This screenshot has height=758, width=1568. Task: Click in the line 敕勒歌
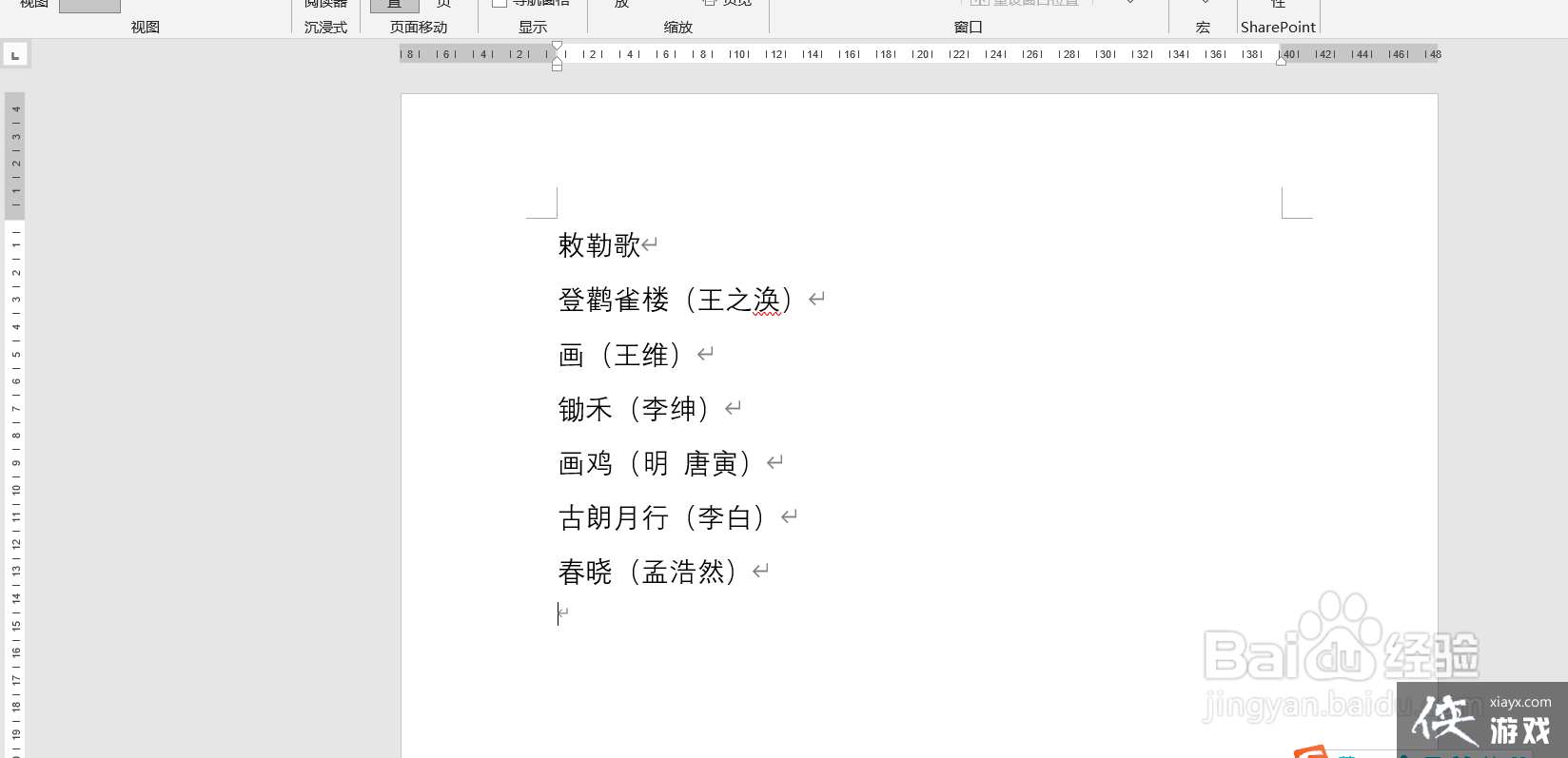coord(598,245)
